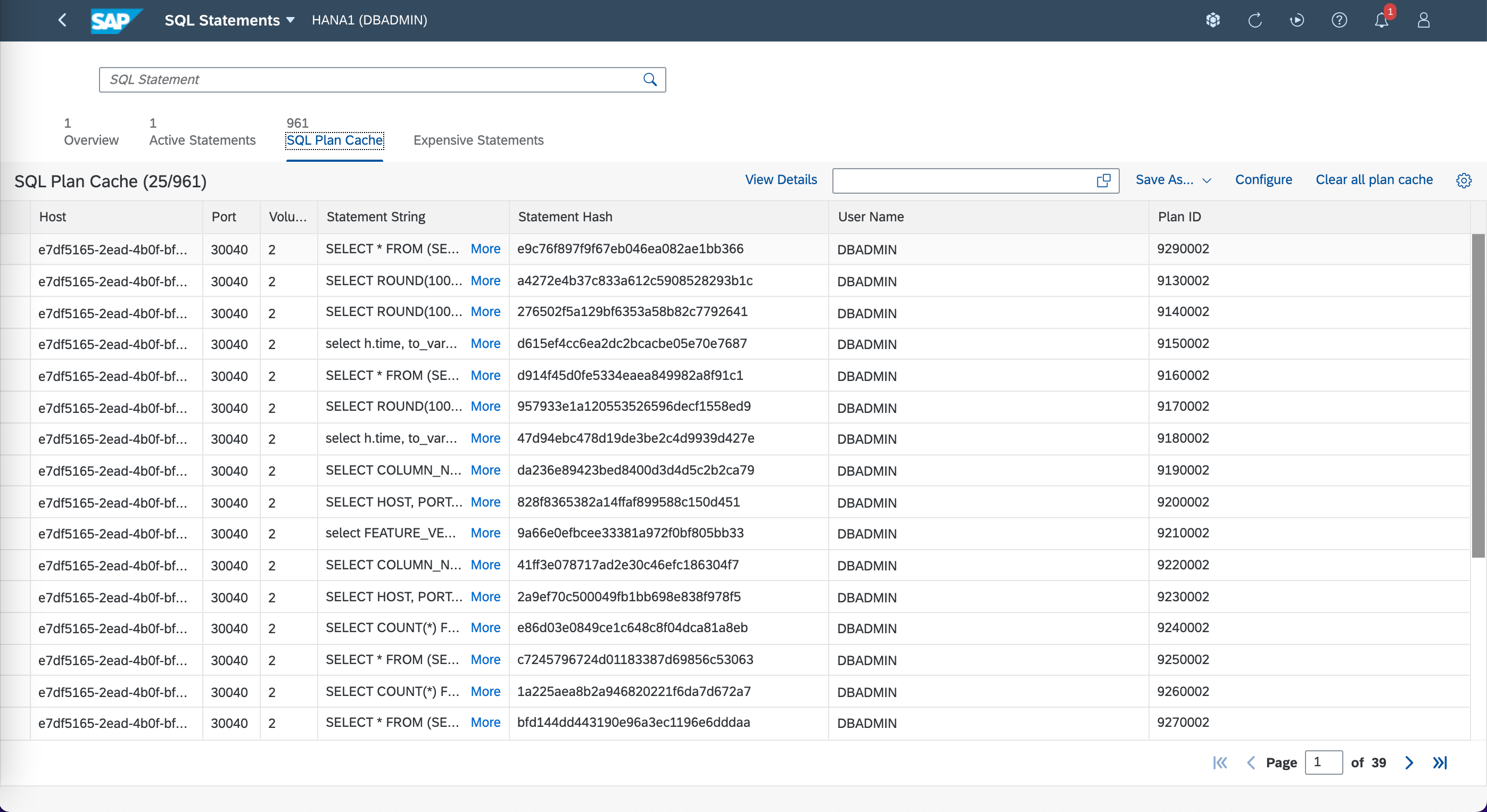The height and width of the screenshot is (812, 1487).
Task: Go to the last page
Action: pos(1440,763)
